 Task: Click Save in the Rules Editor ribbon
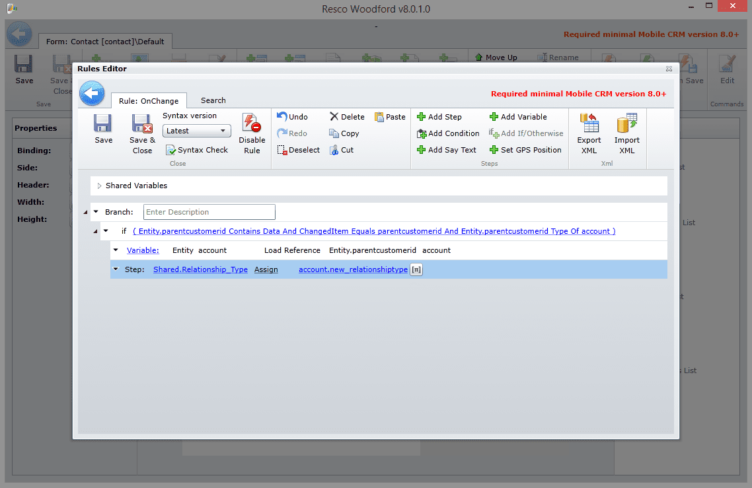(x=103, y=130)
